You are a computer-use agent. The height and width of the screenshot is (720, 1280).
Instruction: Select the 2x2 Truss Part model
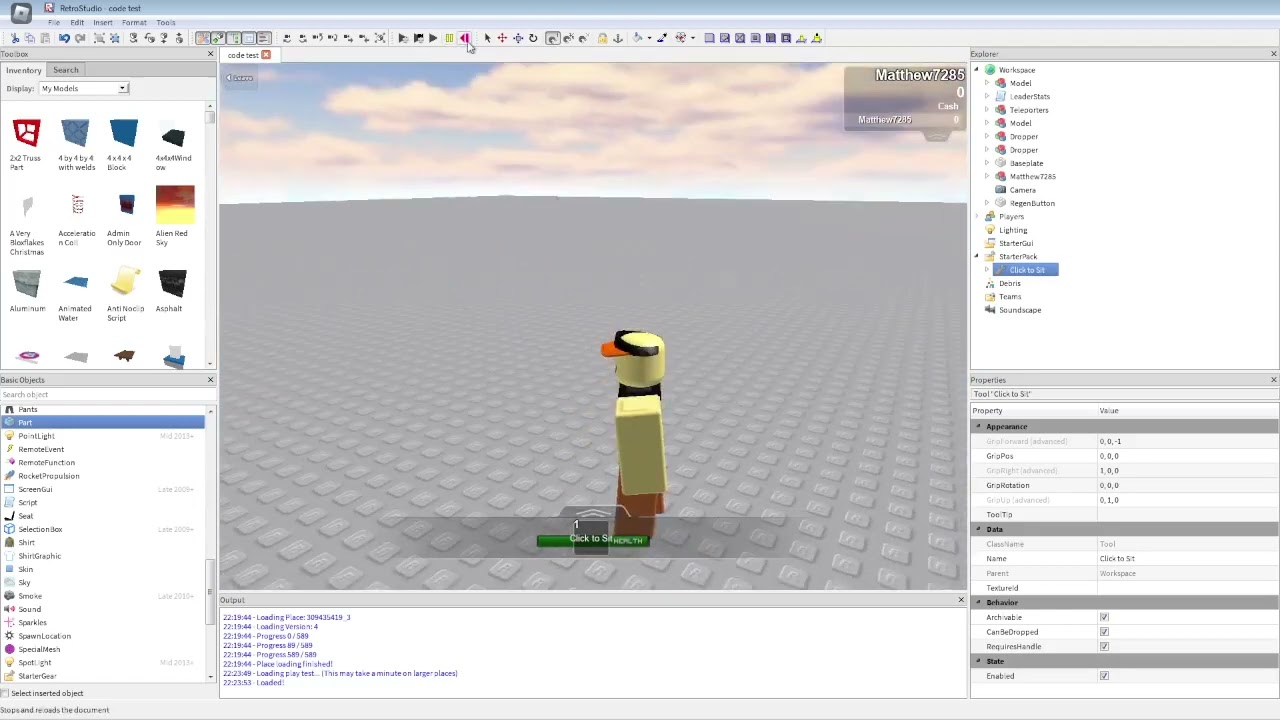(x=26, y=144)
